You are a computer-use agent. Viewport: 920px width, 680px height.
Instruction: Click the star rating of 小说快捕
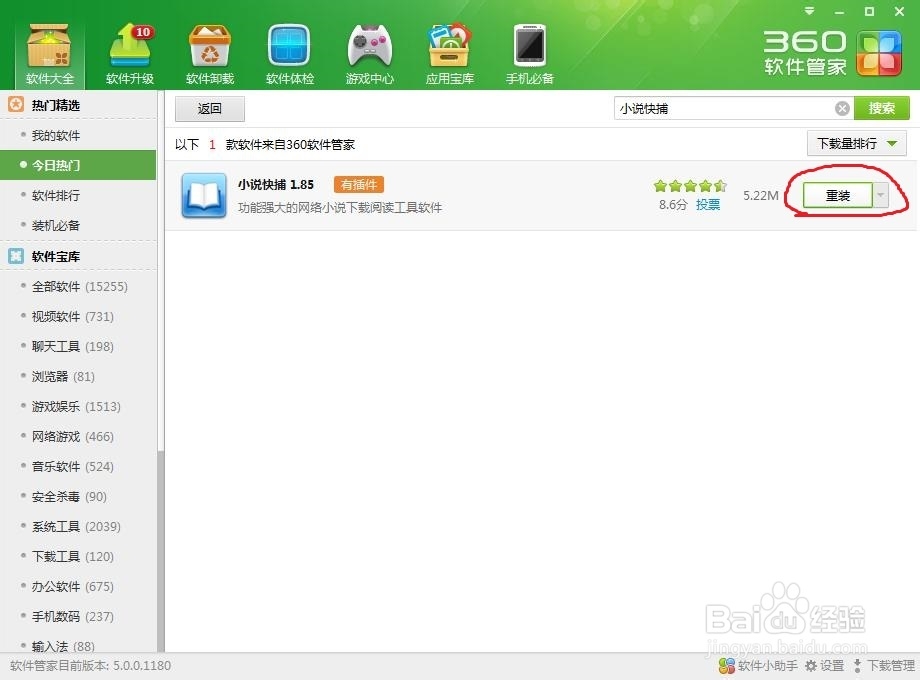pos(690,186)
